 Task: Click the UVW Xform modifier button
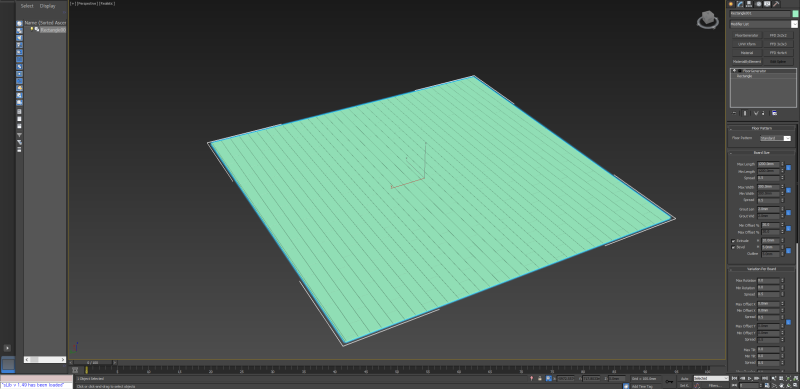pos(747,44)
